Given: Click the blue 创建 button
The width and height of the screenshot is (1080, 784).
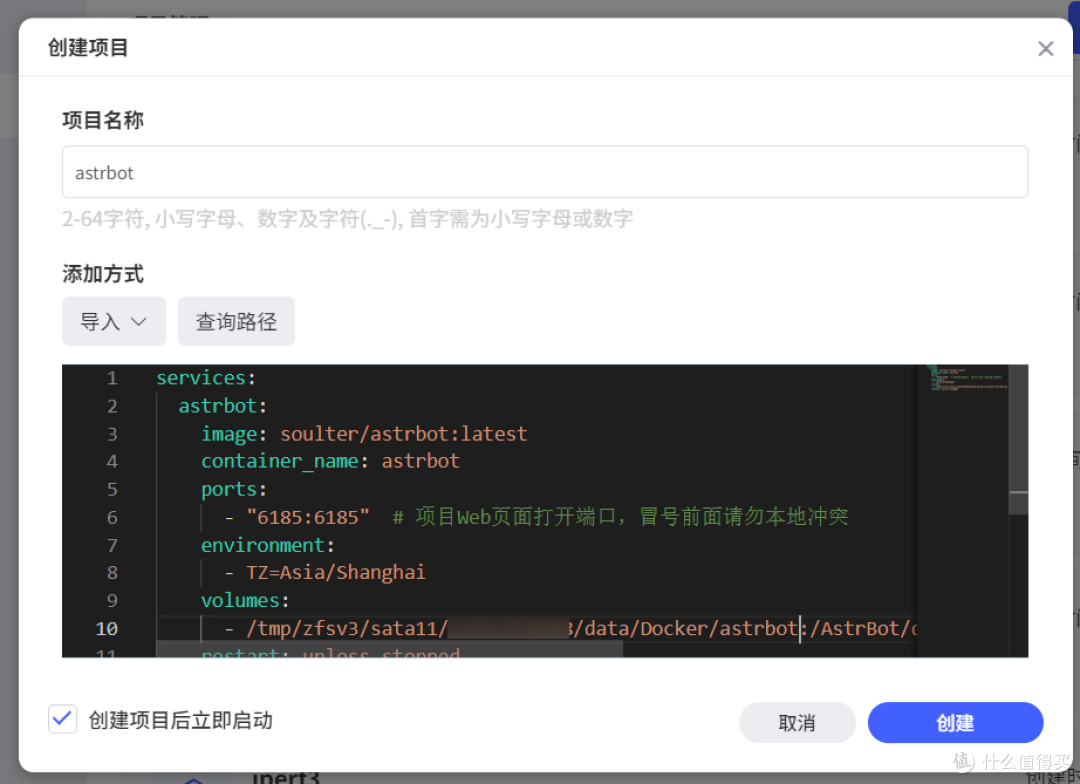Looking at the screenshot, I should coord(955,722).
